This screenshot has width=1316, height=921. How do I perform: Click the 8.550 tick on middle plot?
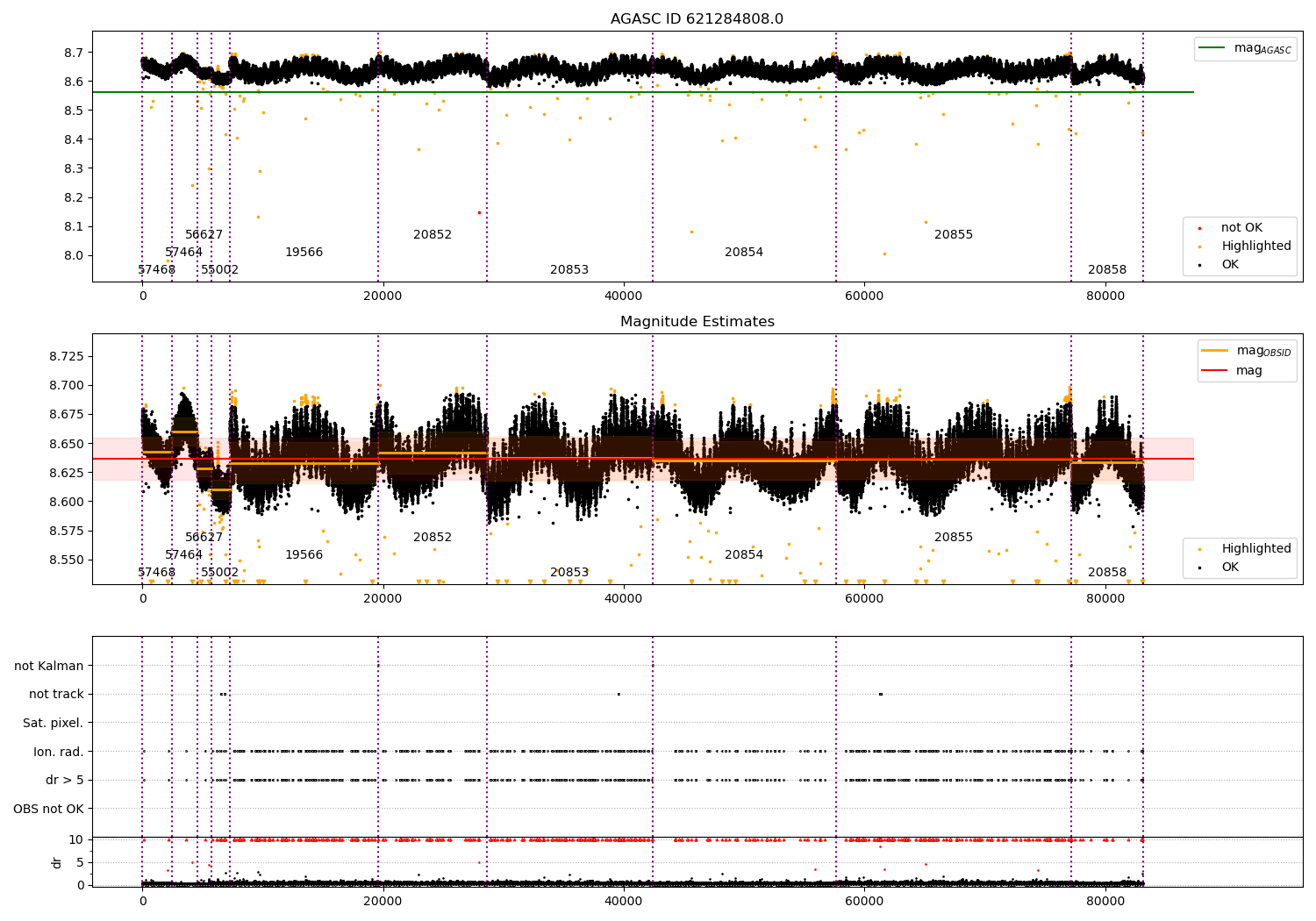coord(67,560)
